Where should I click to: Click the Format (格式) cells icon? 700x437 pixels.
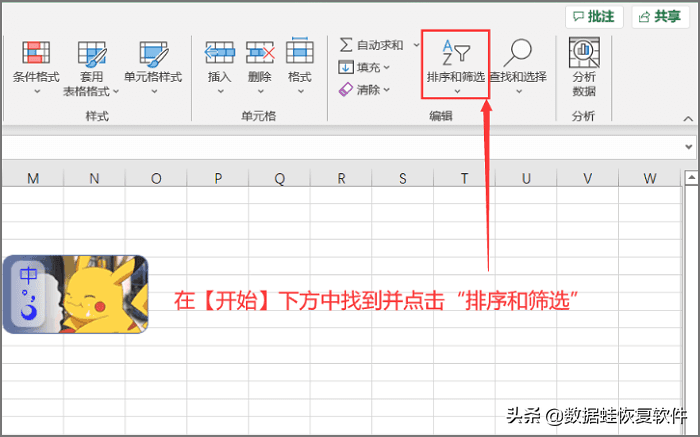coord(300,50)
